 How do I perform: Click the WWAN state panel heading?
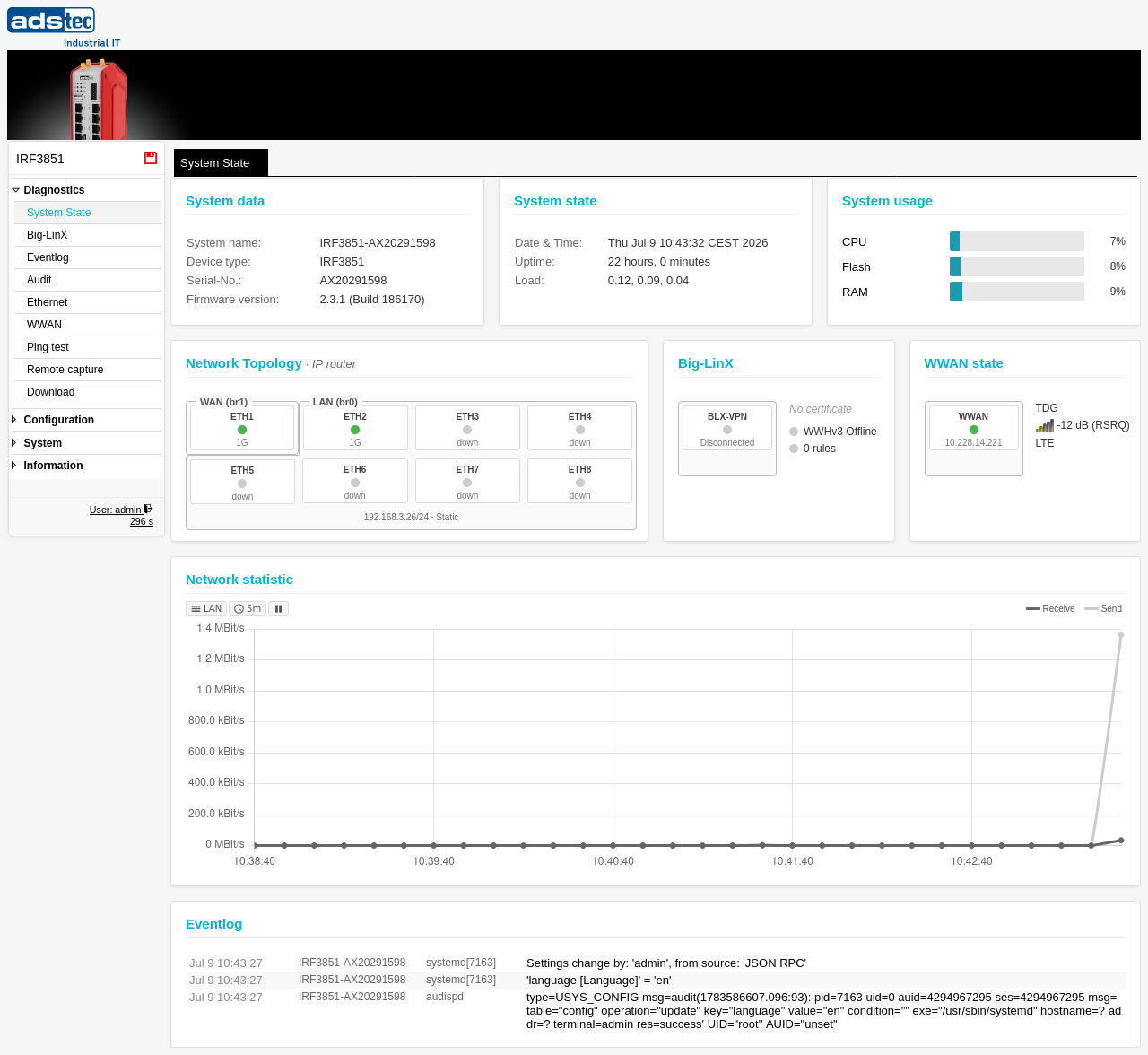pyautogui.click(x=964, y=363)
